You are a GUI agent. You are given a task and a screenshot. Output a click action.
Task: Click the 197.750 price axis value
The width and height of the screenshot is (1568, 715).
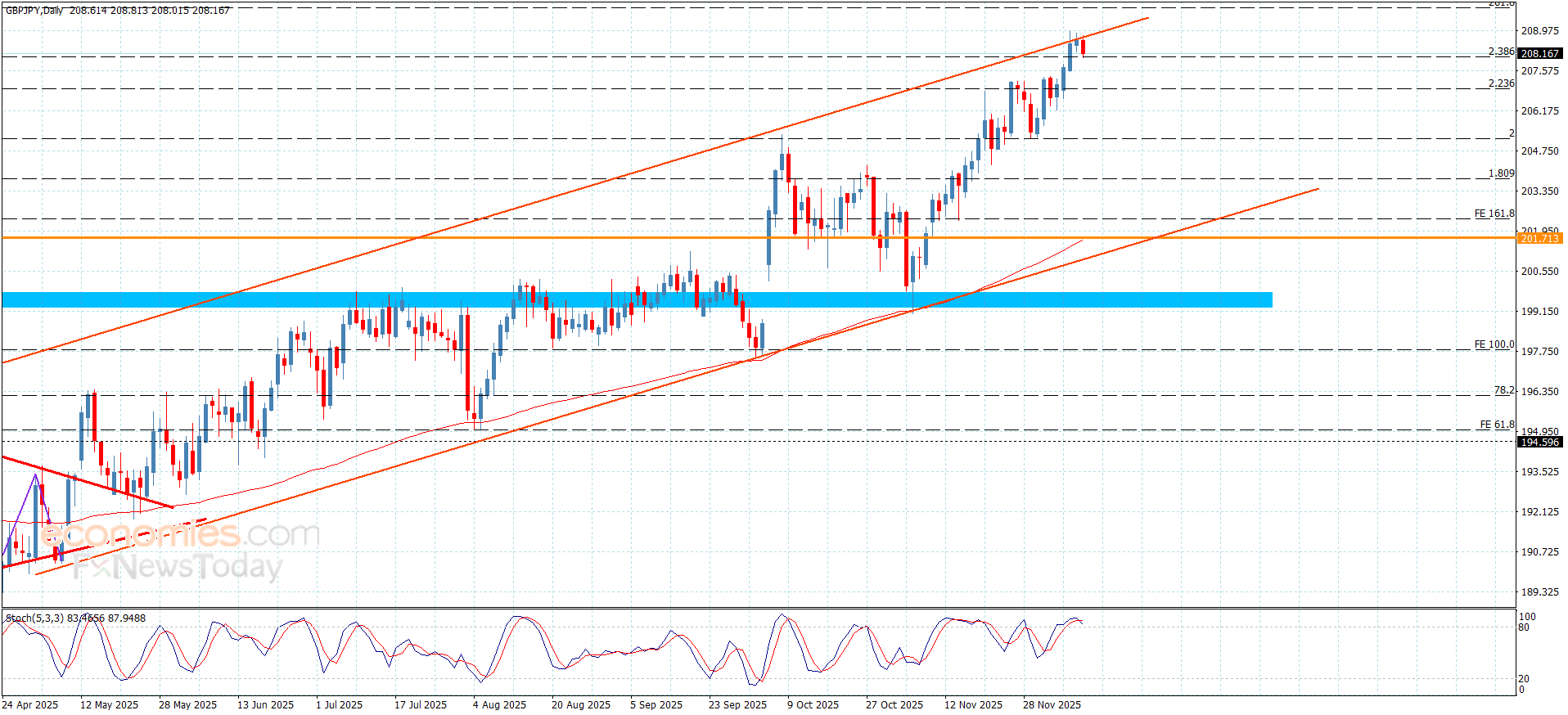(x=1539, y=352)
